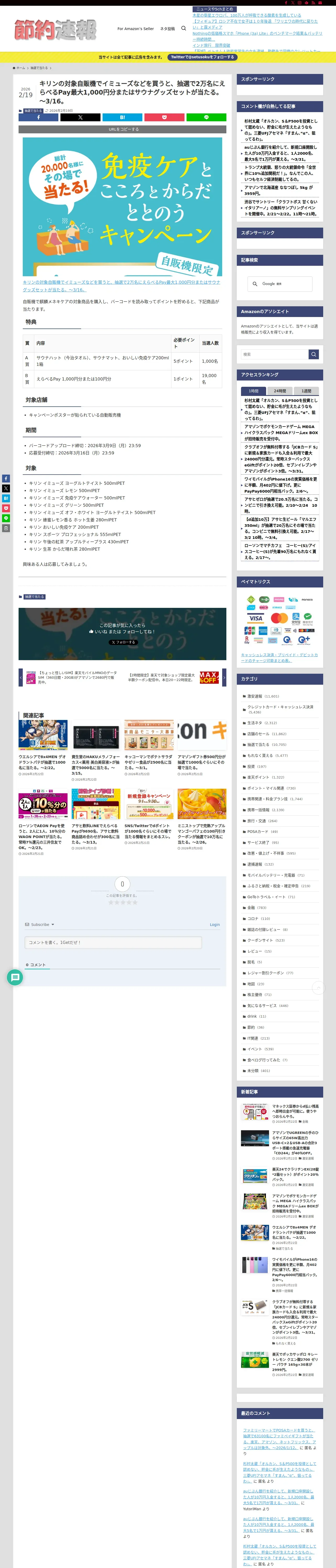The width and height of the screenshot is (336, 1568).
Task: Open キャッシュレス決済 summary link under Paymatrix
Action: (279, 658)
